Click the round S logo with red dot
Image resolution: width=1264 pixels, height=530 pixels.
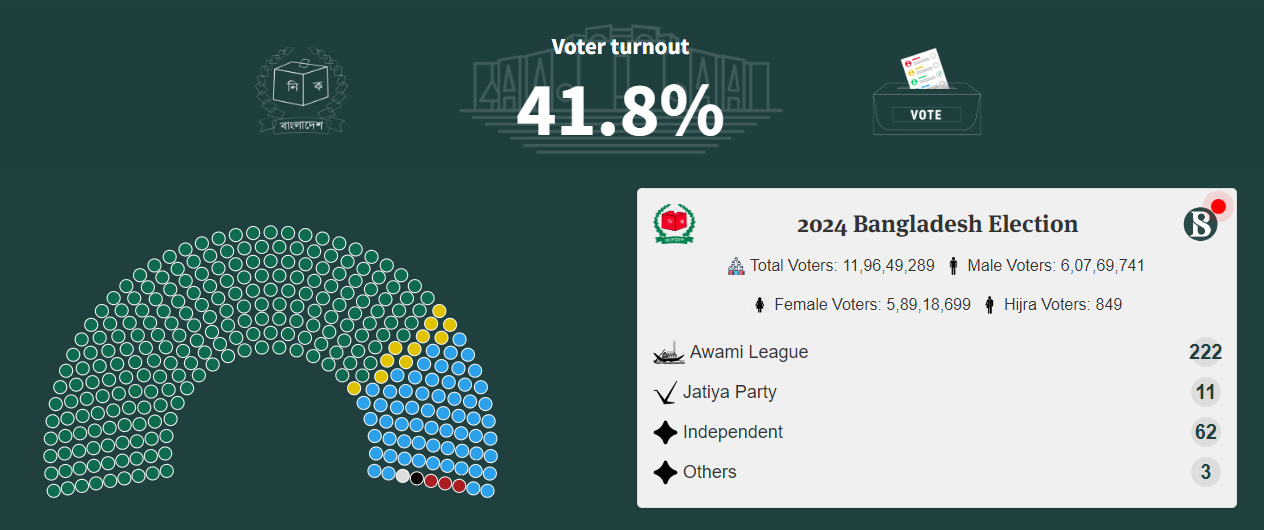[x=1201, y=224]
